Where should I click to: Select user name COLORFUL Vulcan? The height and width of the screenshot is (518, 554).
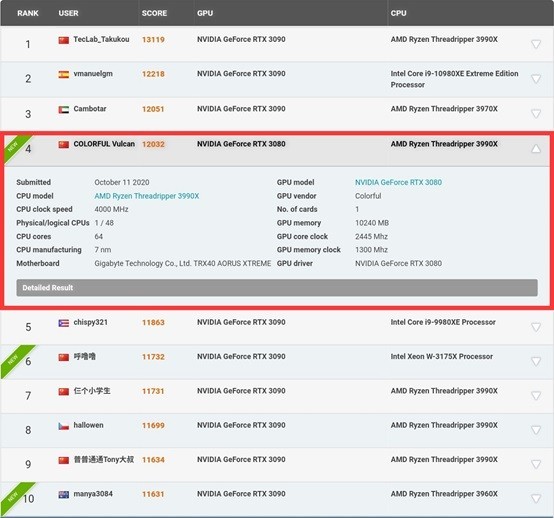[104, 144]
